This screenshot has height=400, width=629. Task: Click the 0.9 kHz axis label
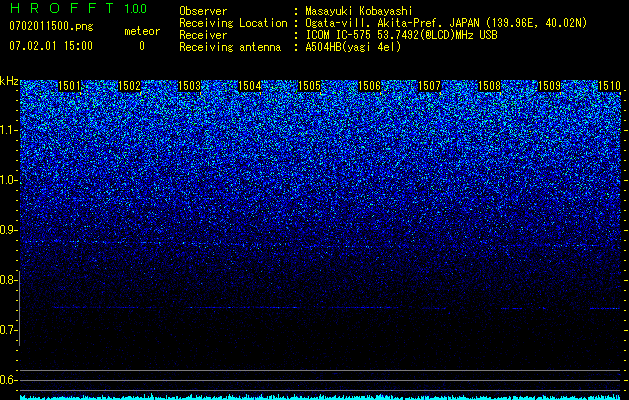click(9, 230)
